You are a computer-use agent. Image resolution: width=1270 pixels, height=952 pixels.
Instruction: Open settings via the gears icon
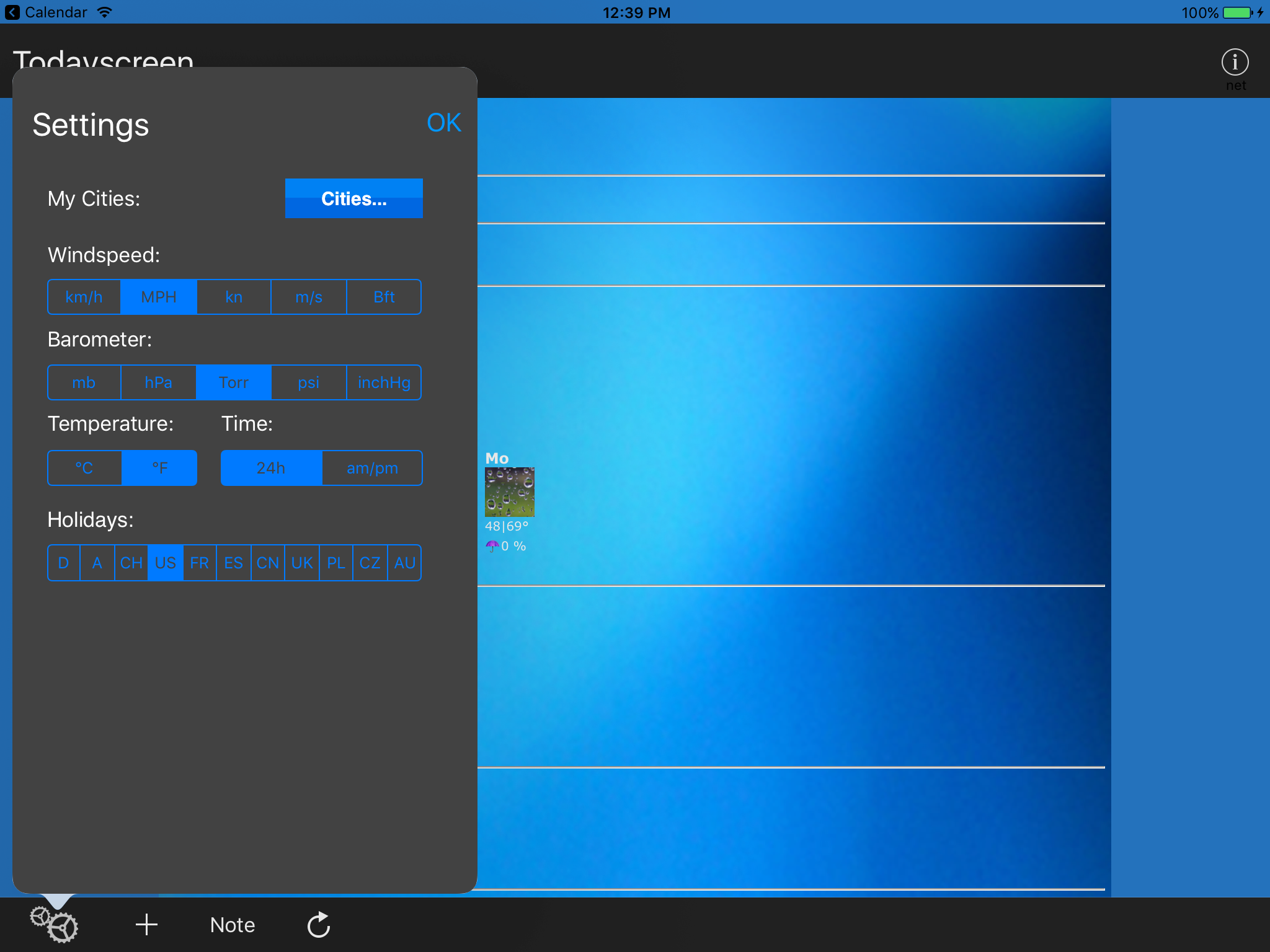[x=55, y=924]
